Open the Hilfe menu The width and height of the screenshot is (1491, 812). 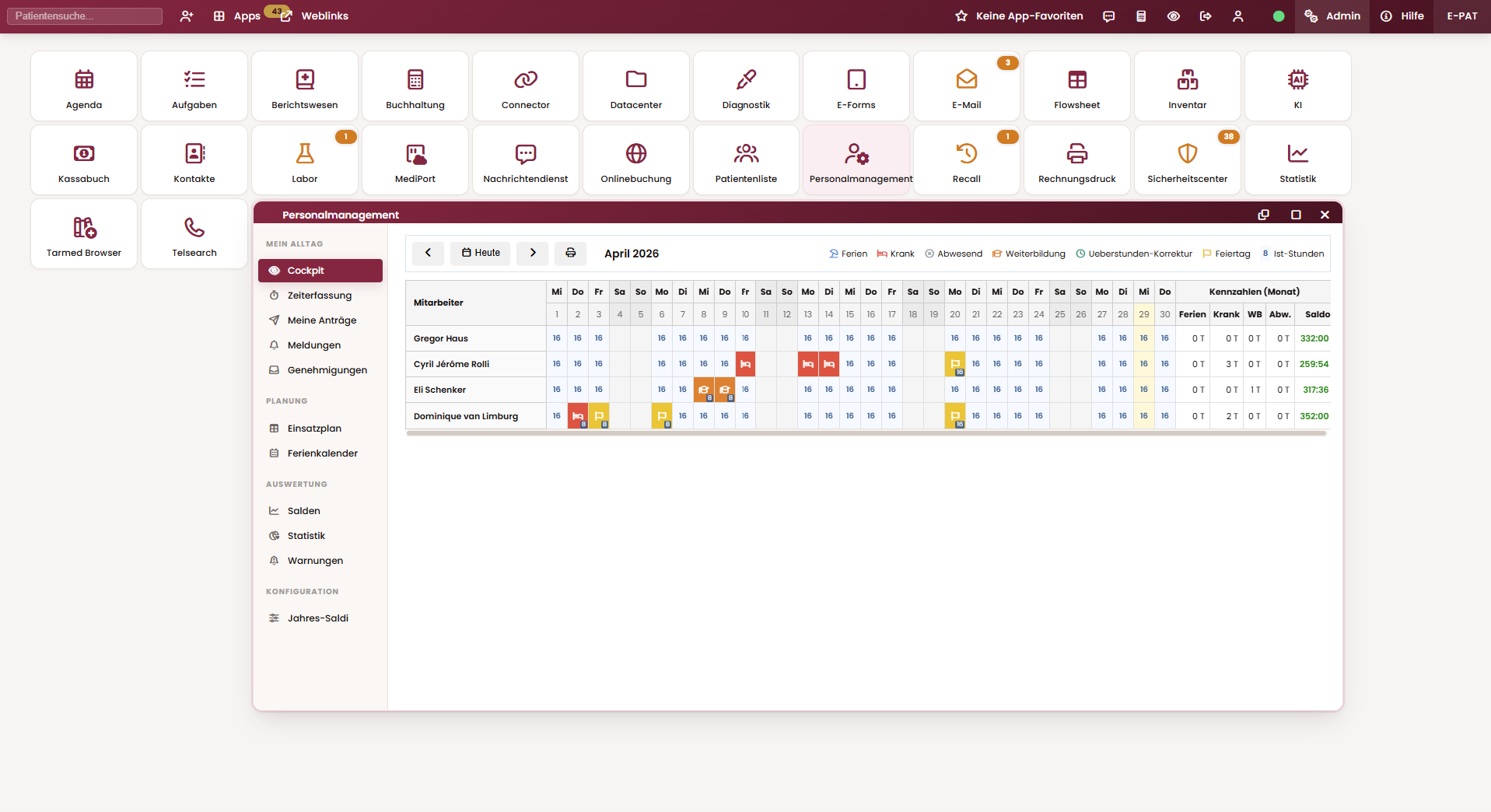(1402, 16)
